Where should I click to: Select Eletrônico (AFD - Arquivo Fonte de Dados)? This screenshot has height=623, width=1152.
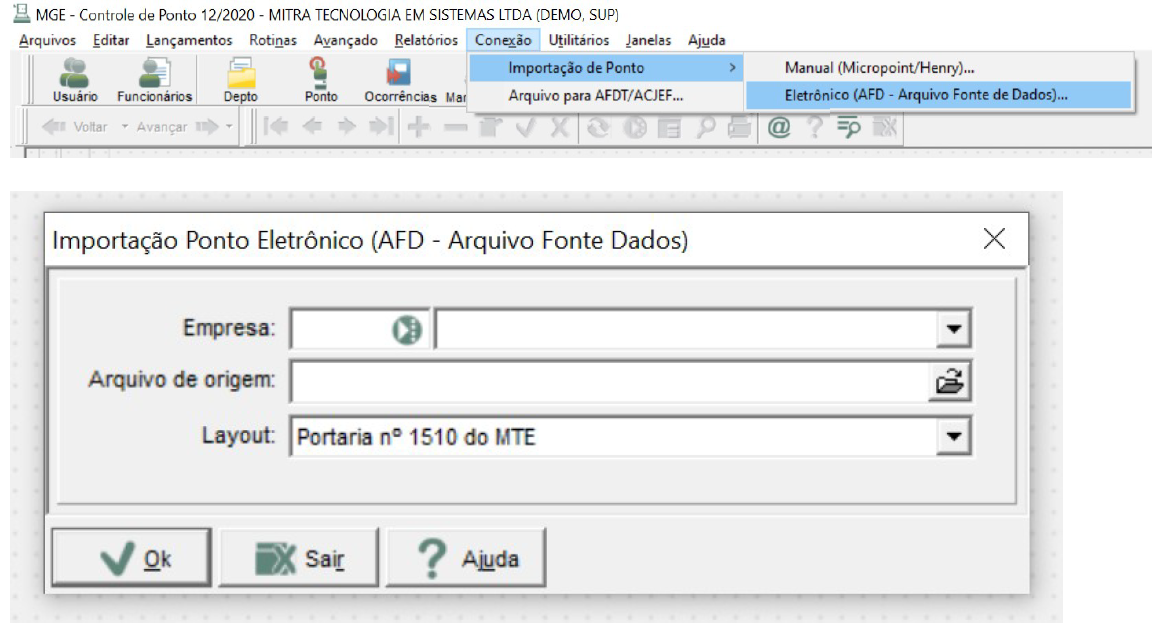[939, 95]
